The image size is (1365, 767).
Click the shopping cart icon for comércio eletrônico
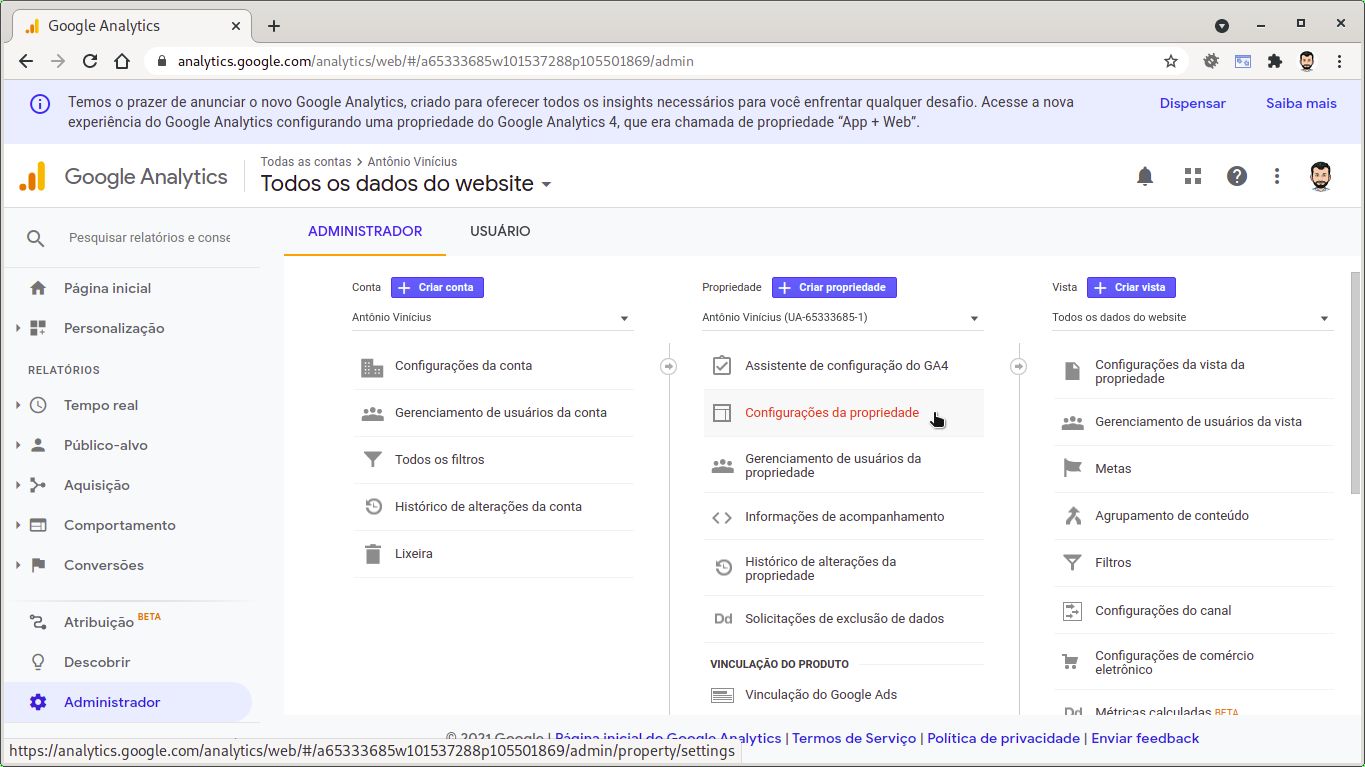[x=1072, y=663]
